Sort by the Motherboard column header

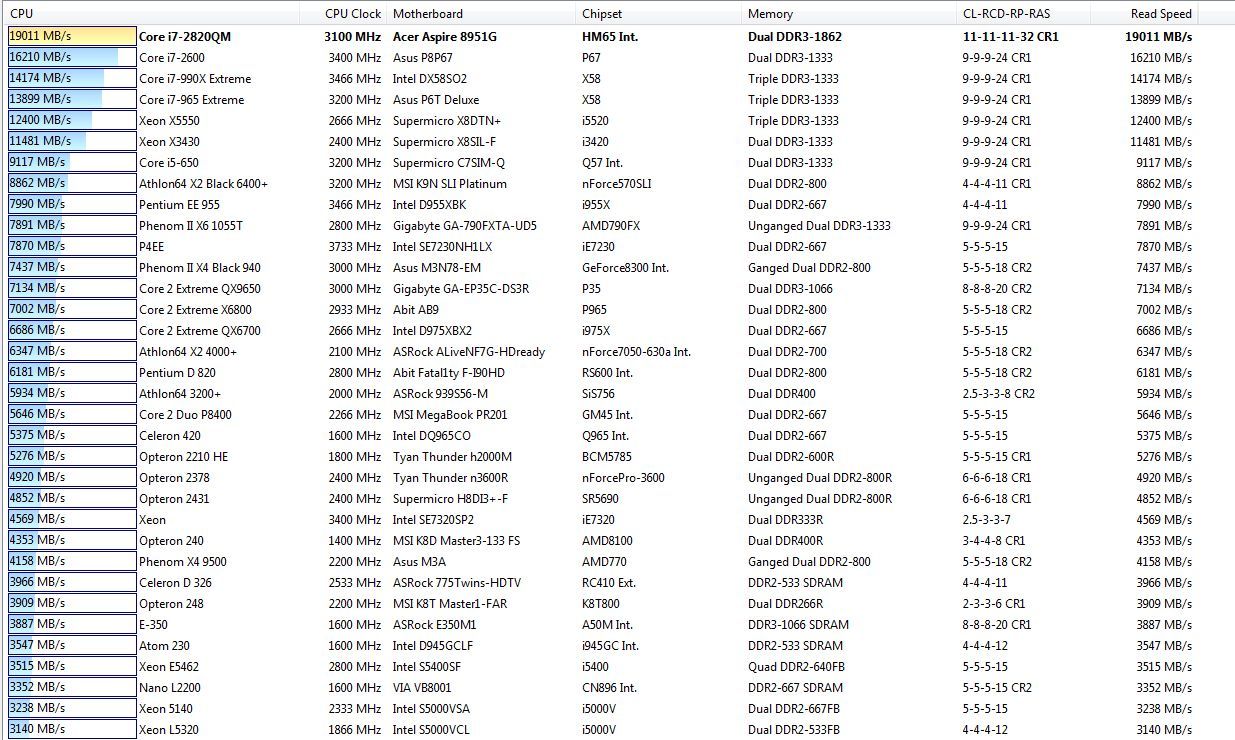click(480, 13)
